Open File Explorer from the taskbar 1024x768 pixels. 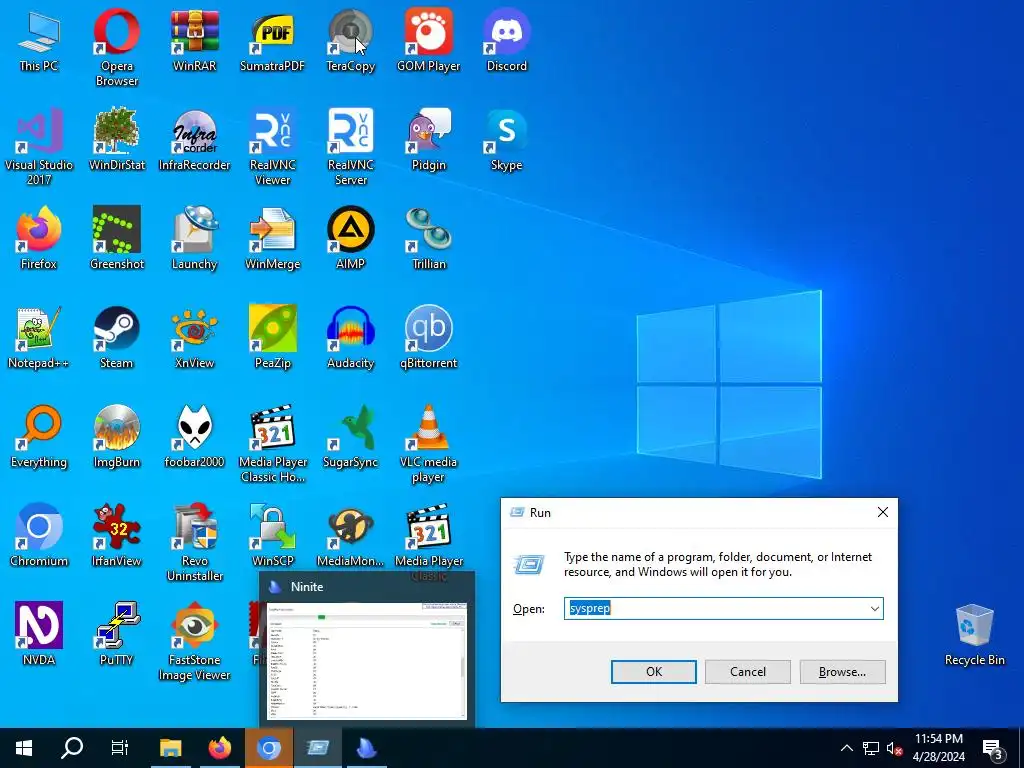click(170, 748)
